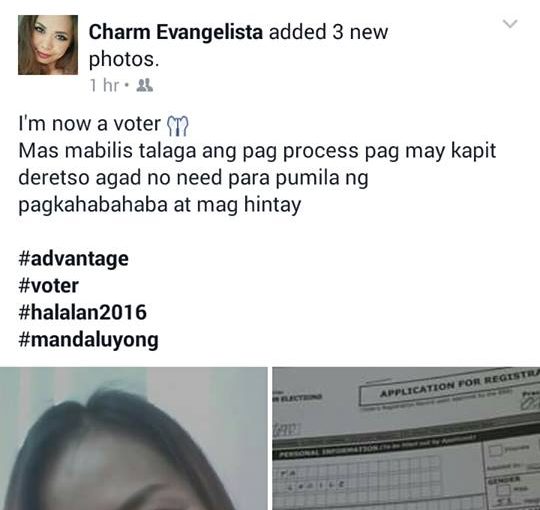540x510 pixels.
Task: Open the #voter hashtag
Action: [x=49, y=285]
